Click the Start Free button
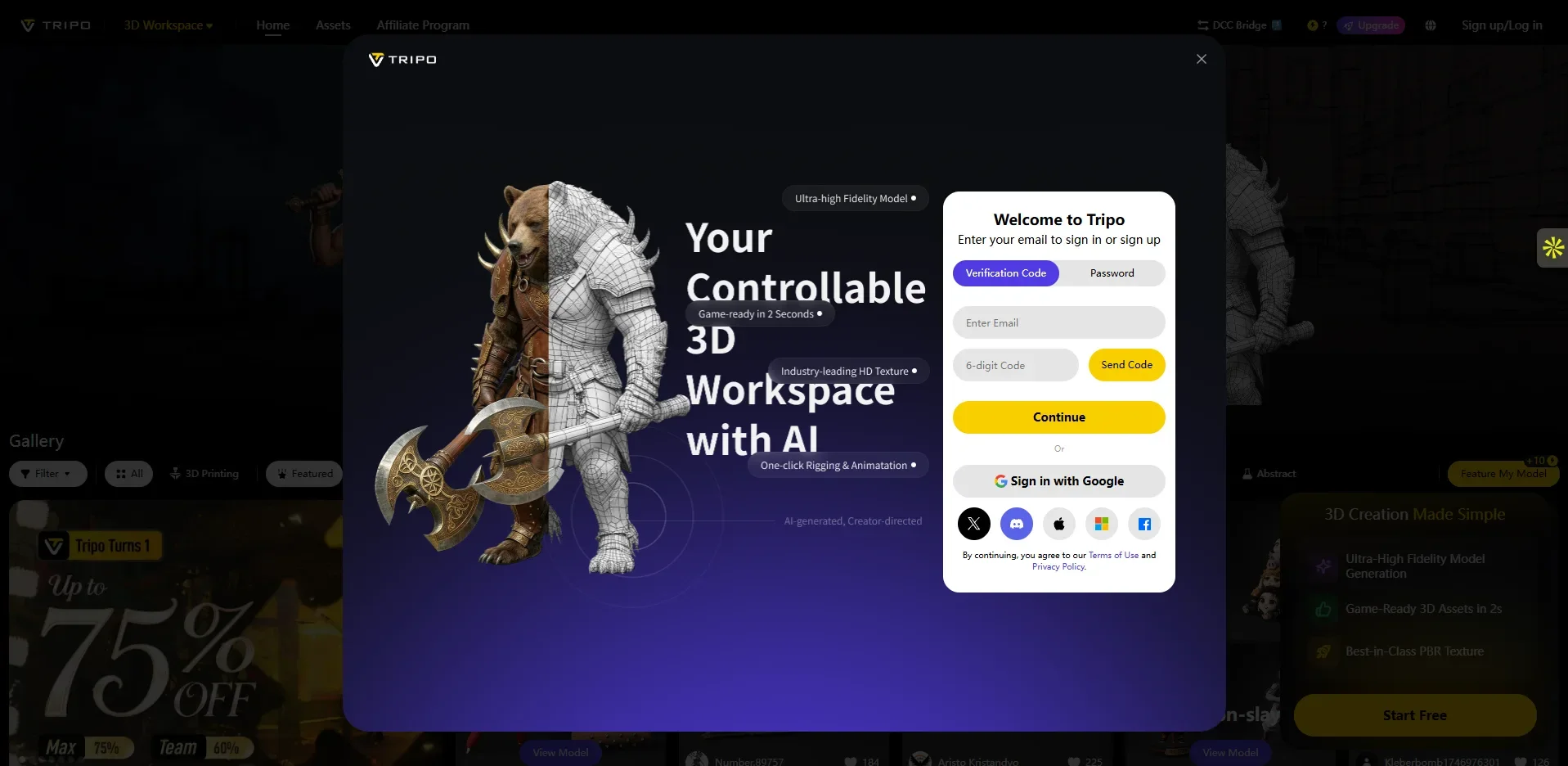Image resolution: width=1568 pixels, height=766 pixels. [x=1414, y=715]
